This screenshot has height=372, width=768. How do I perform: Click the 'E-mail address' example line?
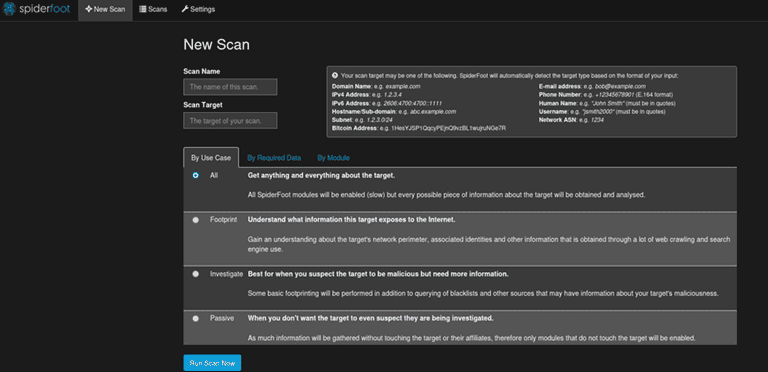coord(592,86)
